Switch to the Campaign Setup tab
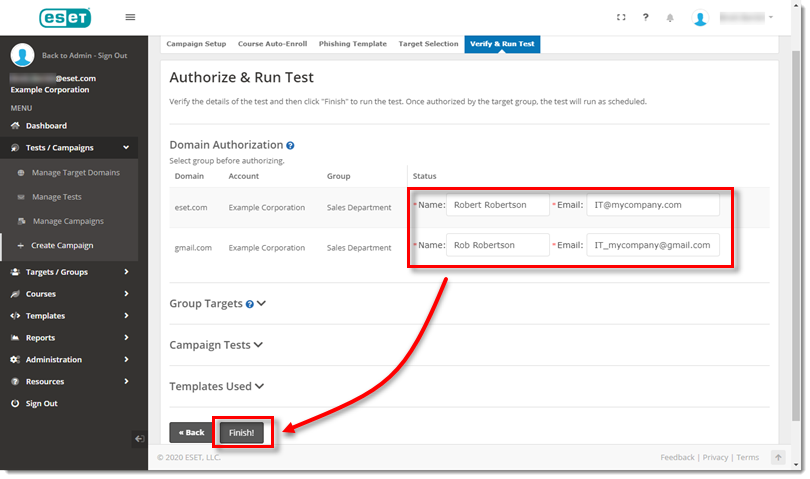 (196, 44)
